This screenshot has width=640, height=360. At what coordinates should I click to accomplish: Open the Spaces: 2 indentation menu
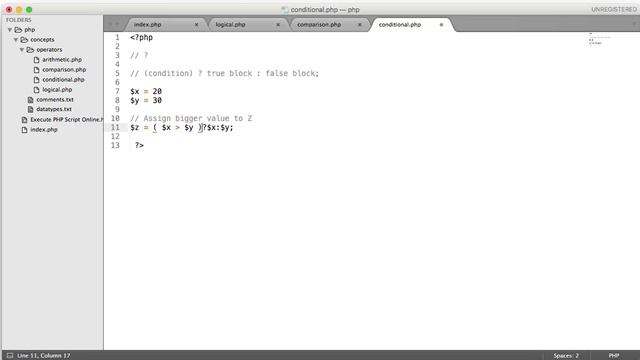pyautogui.click(x=566, y=356)
